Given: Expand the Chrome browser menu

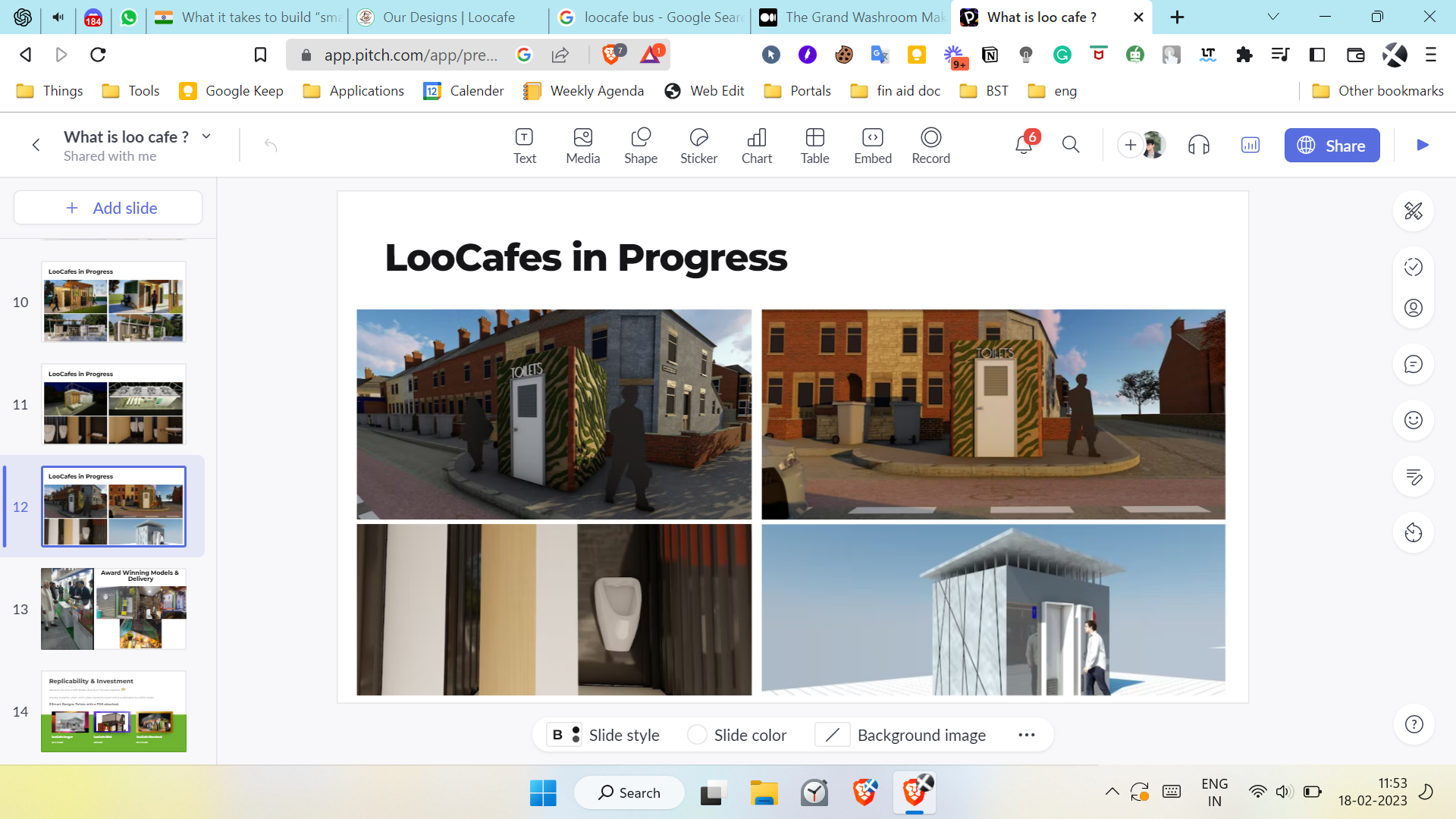Looking at the screenshot, I should coord(1432,54).
